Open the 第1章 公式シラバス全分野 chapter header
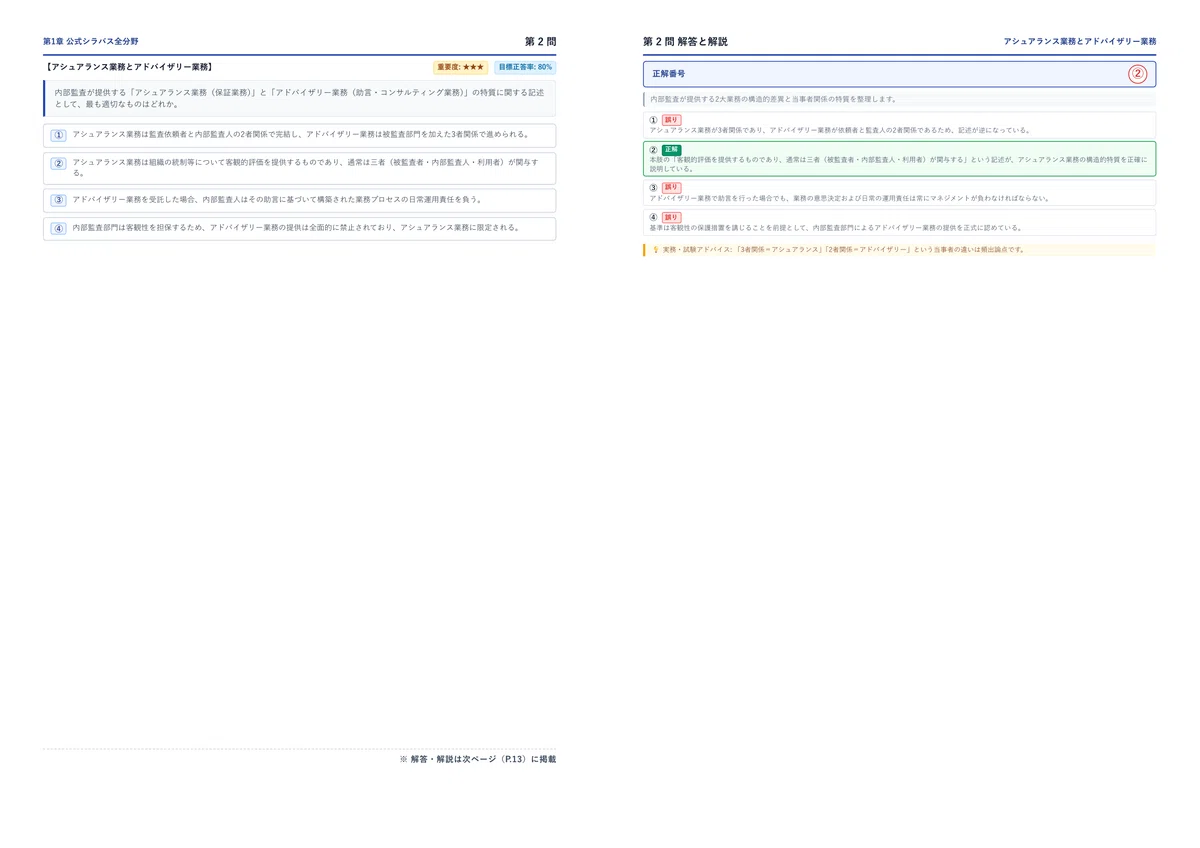 coord(91,42)
